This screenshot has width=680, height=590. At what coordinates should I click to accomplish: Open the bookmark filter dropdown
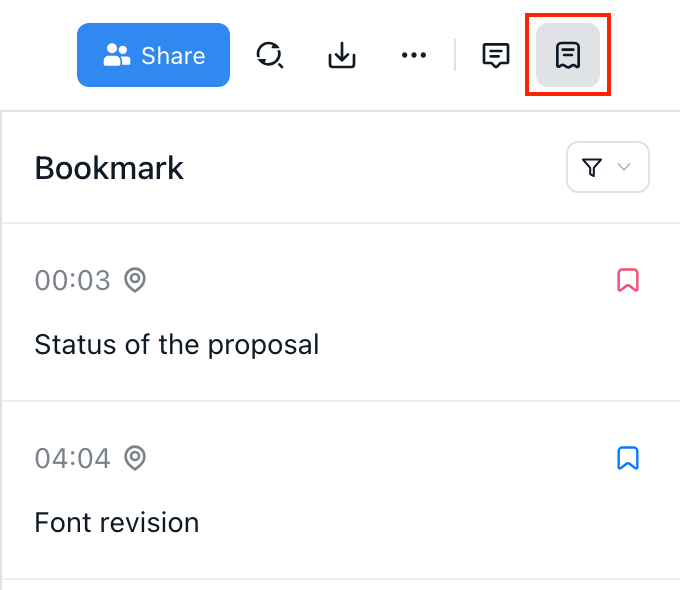click(x=608, y=167)
